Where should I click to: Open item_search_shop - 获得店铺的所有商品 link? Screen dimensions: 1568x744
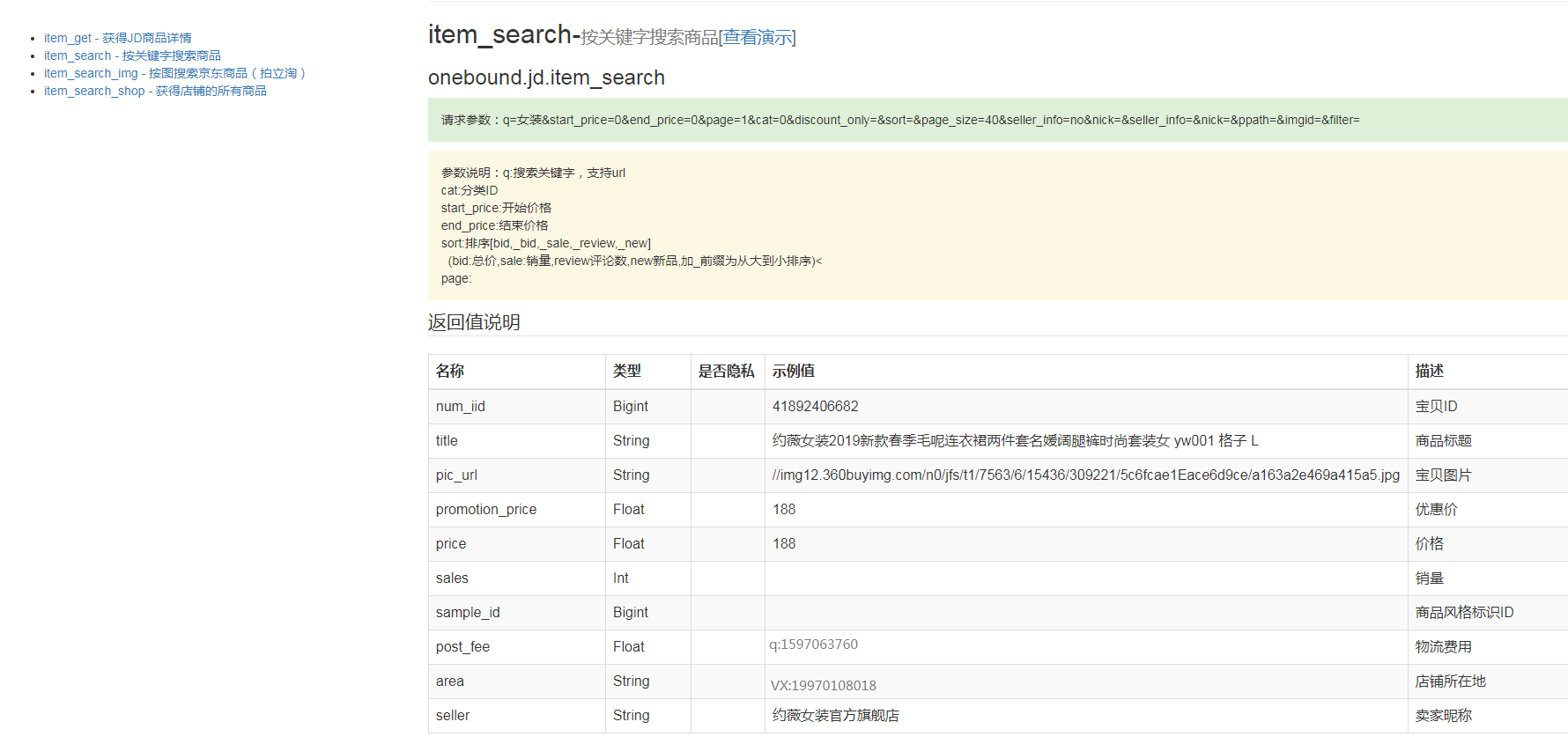(x=155, y=91)
